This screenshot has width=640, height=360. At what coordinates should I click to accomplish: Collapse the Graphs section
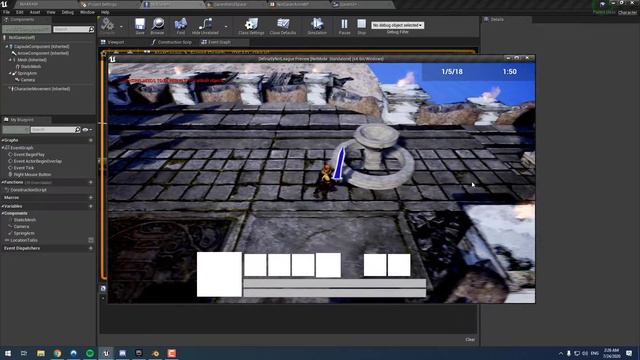[x=2, y=140]
